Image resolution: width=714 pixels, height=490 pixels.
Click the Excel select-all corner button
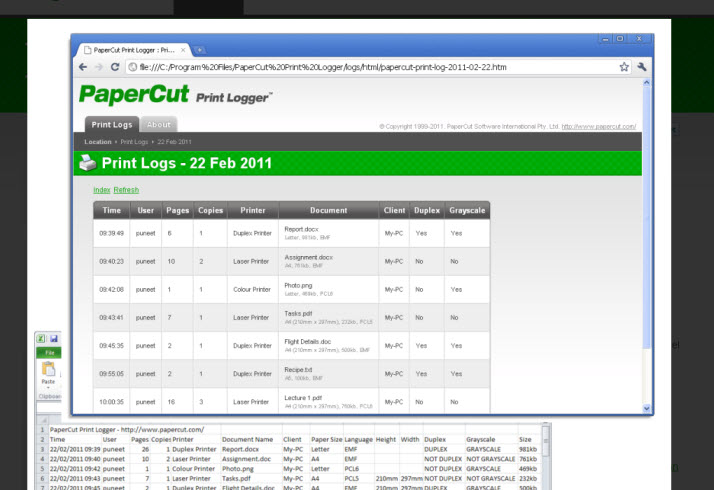[43, 420]
